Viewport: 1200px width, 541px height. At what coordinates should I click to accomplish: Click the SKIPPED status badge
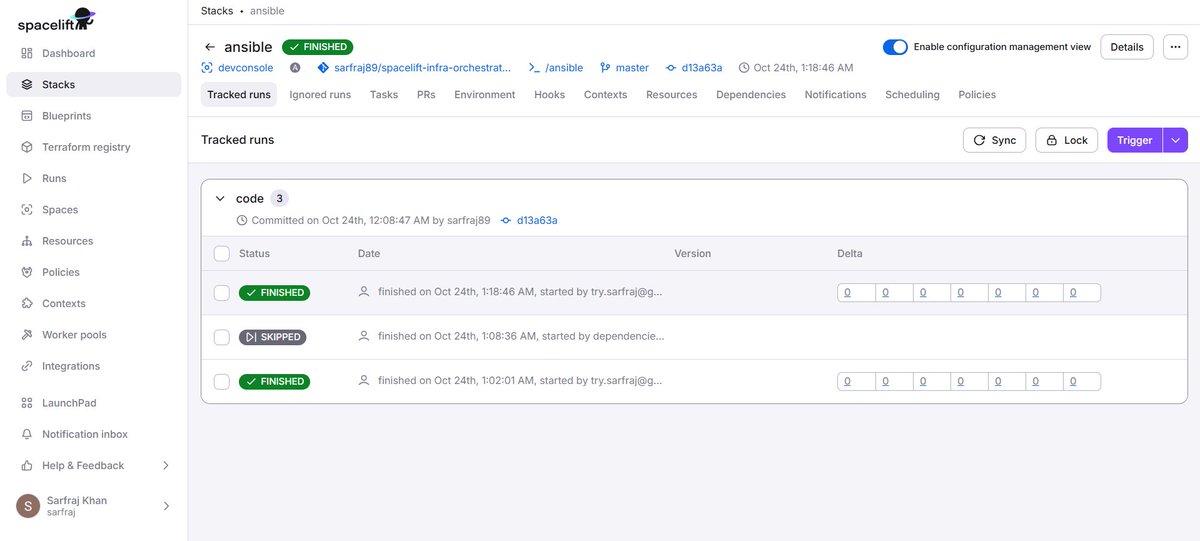coord(272,337)
